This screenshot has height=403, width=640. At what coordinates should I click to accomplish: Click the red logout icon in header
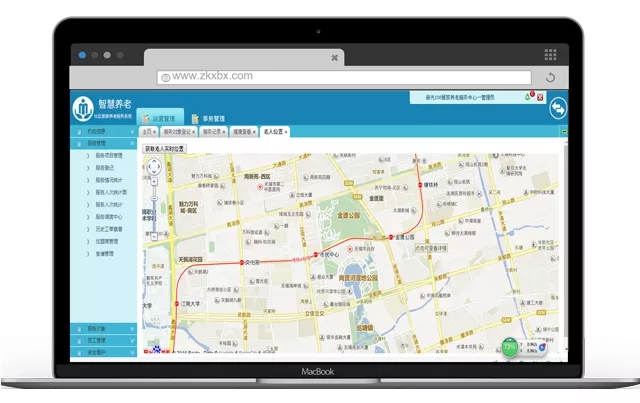(x=538, y=98)
